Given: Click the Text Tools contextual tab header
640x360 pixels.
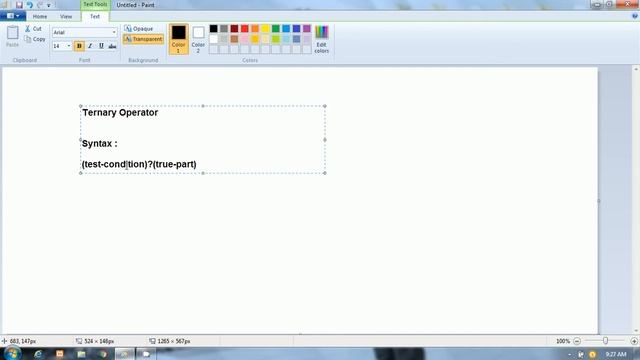Looking at the screenshot, I should pyautogui.click(x=95, y=4).
